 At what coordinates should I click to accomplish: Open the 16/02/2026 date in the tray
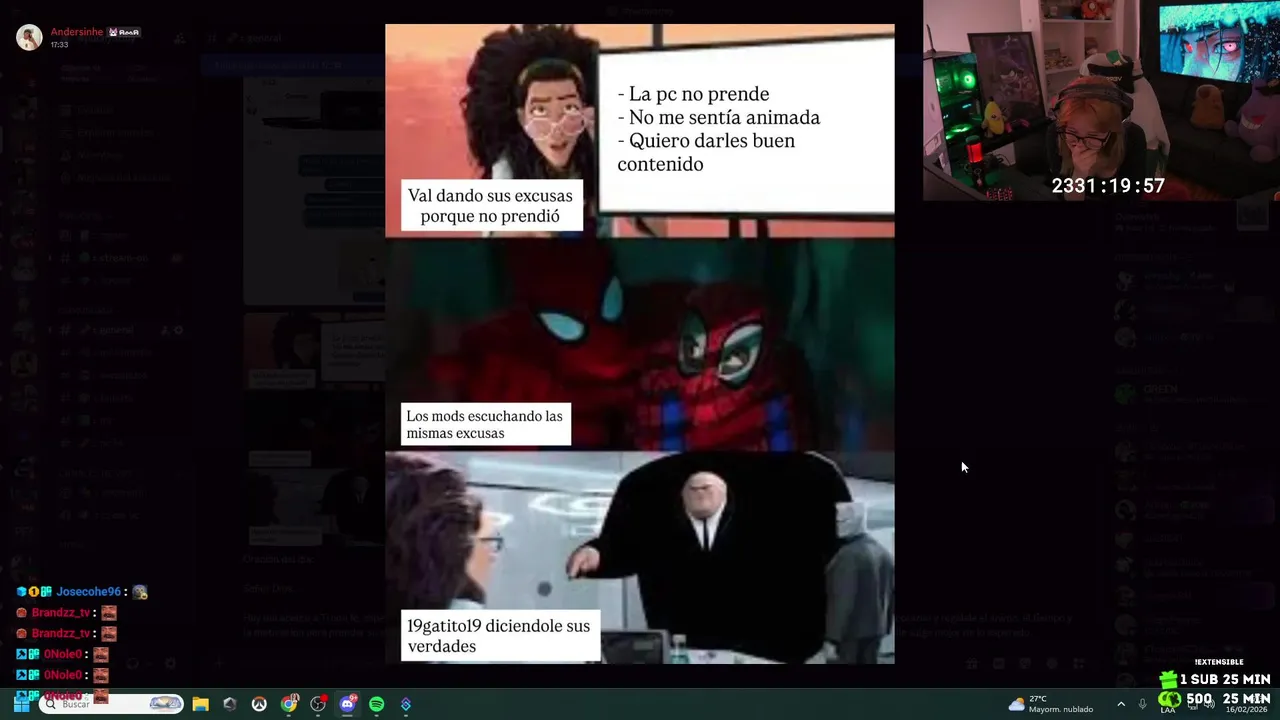(1247, 709)
